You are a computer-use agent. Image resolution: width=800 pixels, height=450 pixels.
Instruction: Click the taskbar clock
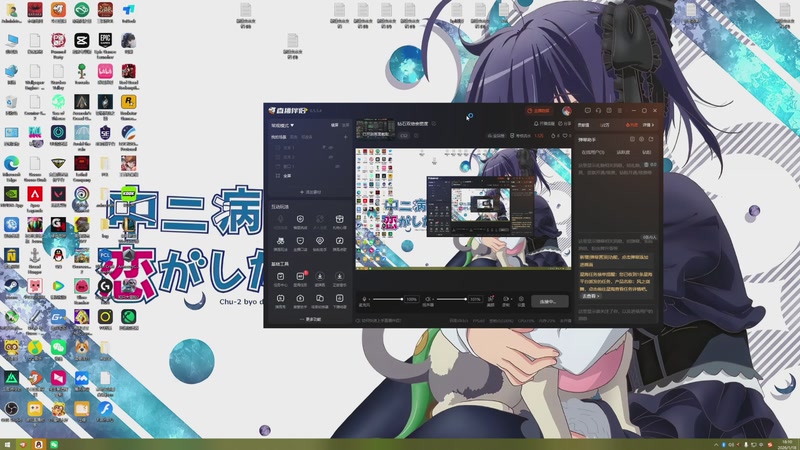787,445
